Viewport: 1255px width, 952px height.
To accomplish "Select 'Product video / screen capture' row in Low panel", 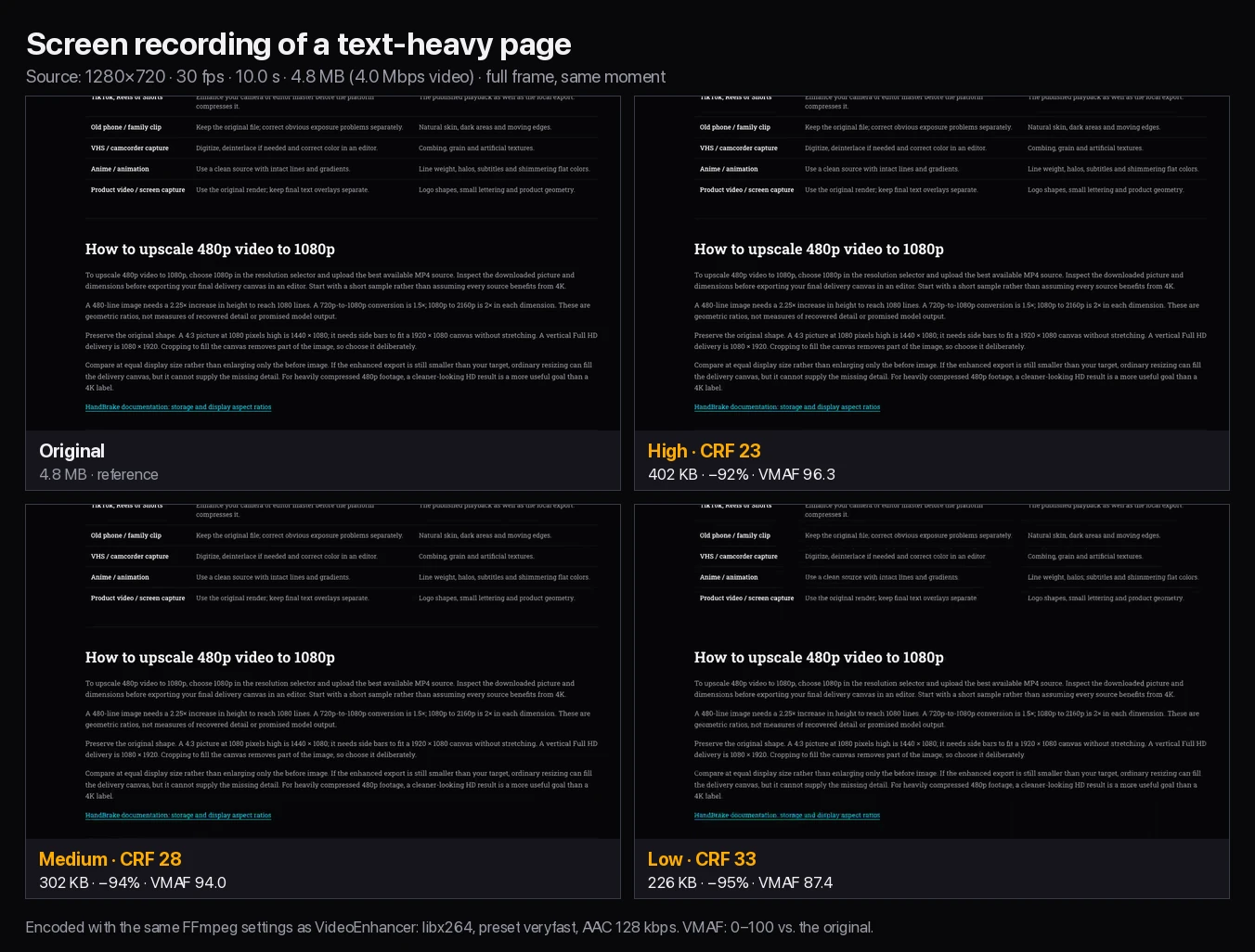I will pos(951,598).
